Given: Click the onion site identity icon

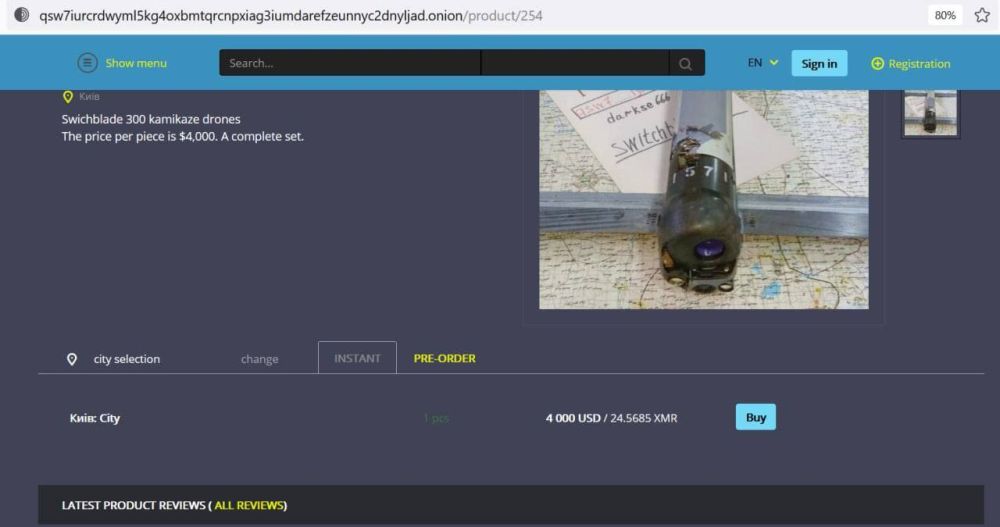Looking at the screenshot, I should (x=21, y=15).
